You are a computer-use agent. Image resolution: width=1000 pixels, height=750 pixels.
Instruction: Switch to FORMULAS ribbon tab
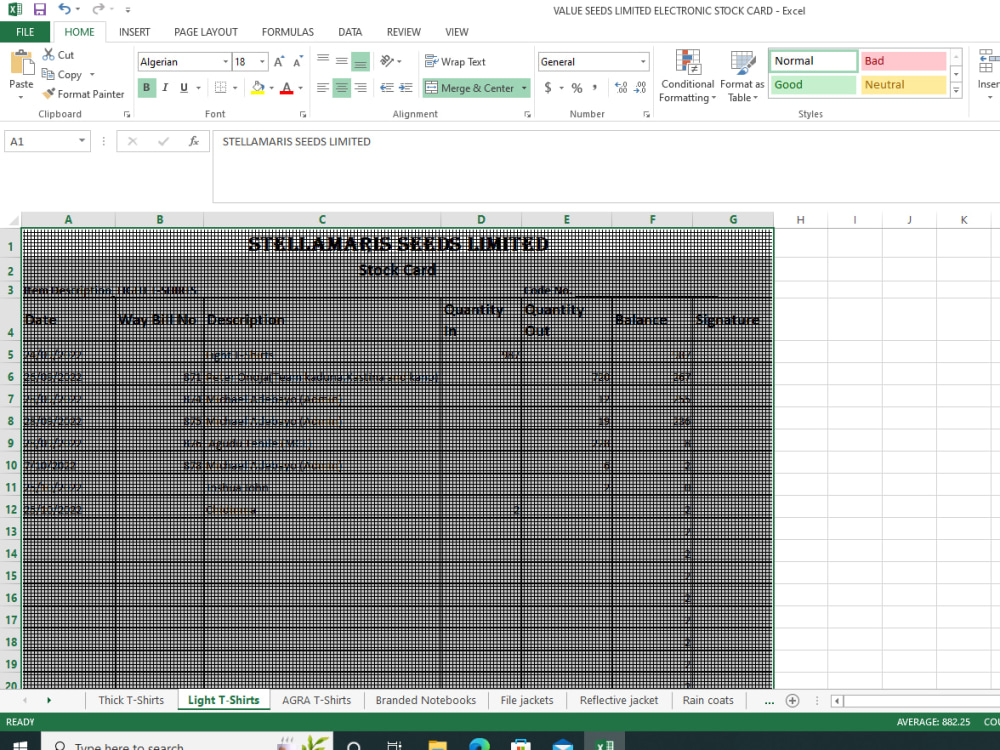[x=288, y=32]
